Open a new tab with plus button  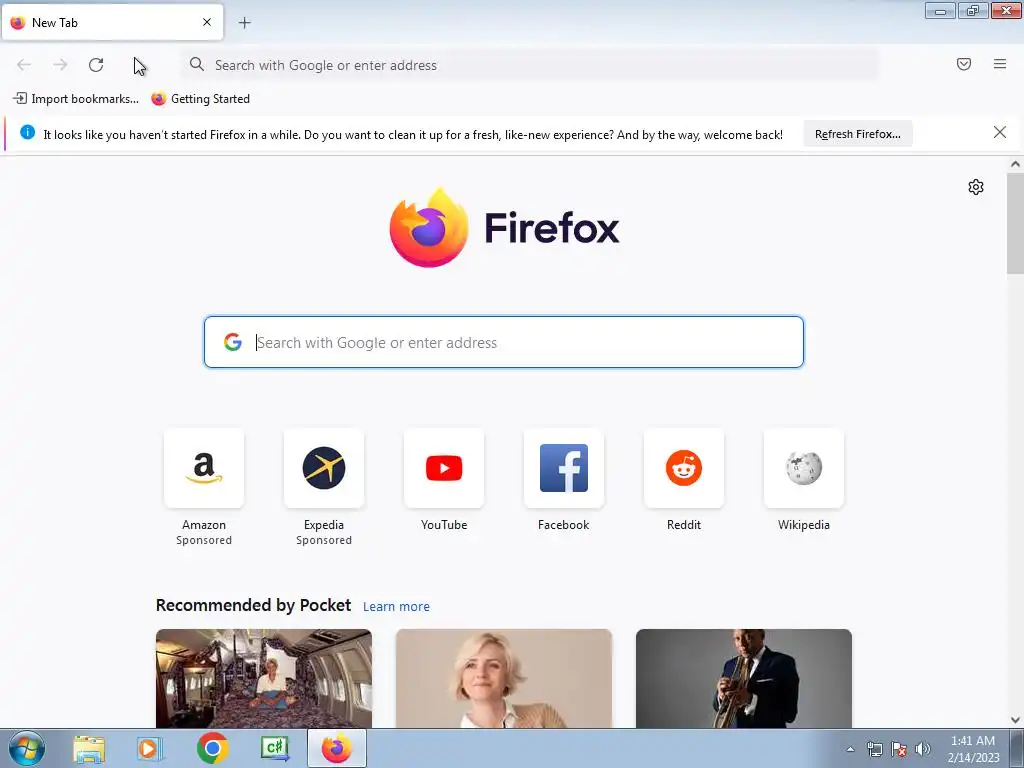click(244, 23)
